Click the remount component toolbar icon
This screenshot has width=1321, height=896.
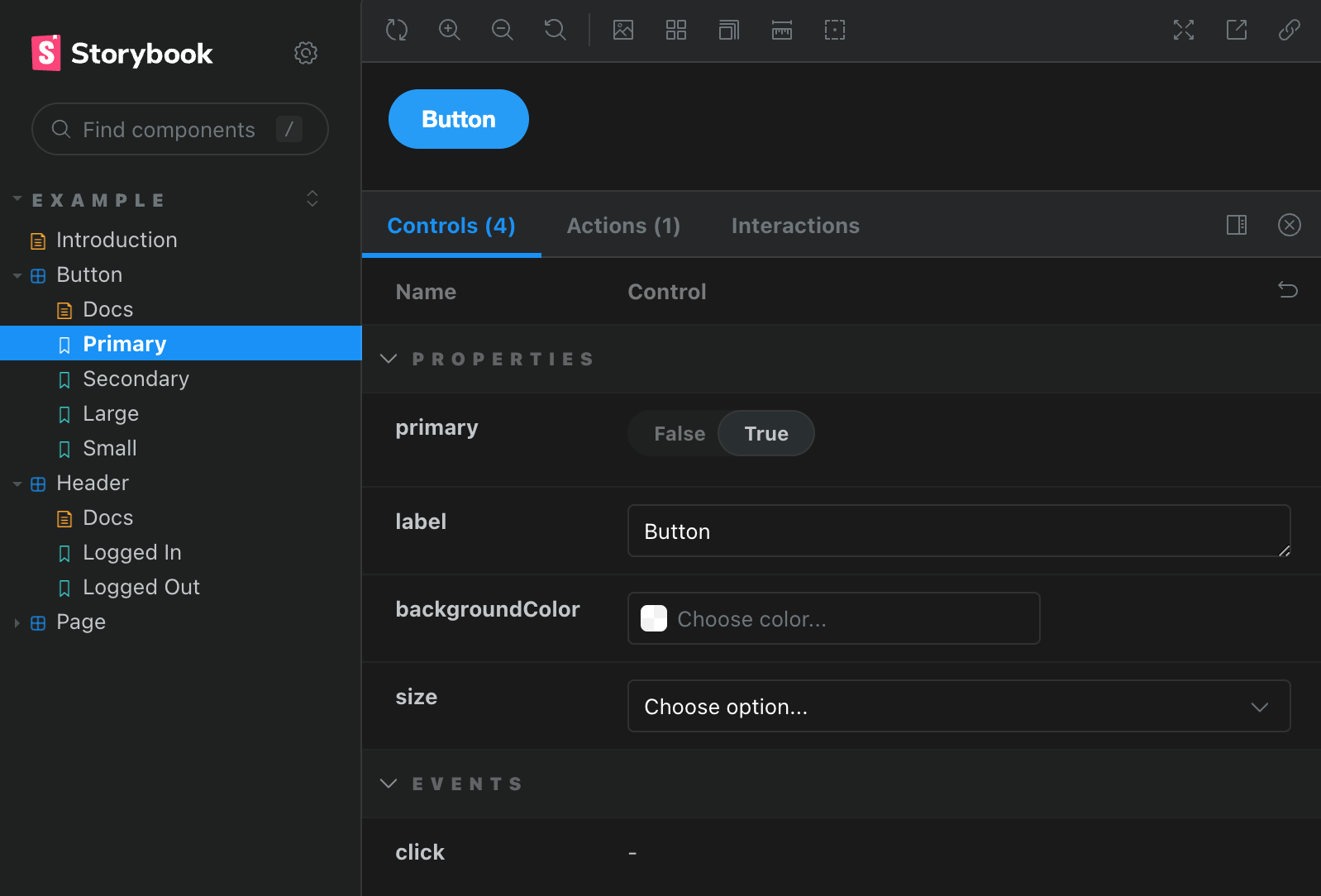397,31
